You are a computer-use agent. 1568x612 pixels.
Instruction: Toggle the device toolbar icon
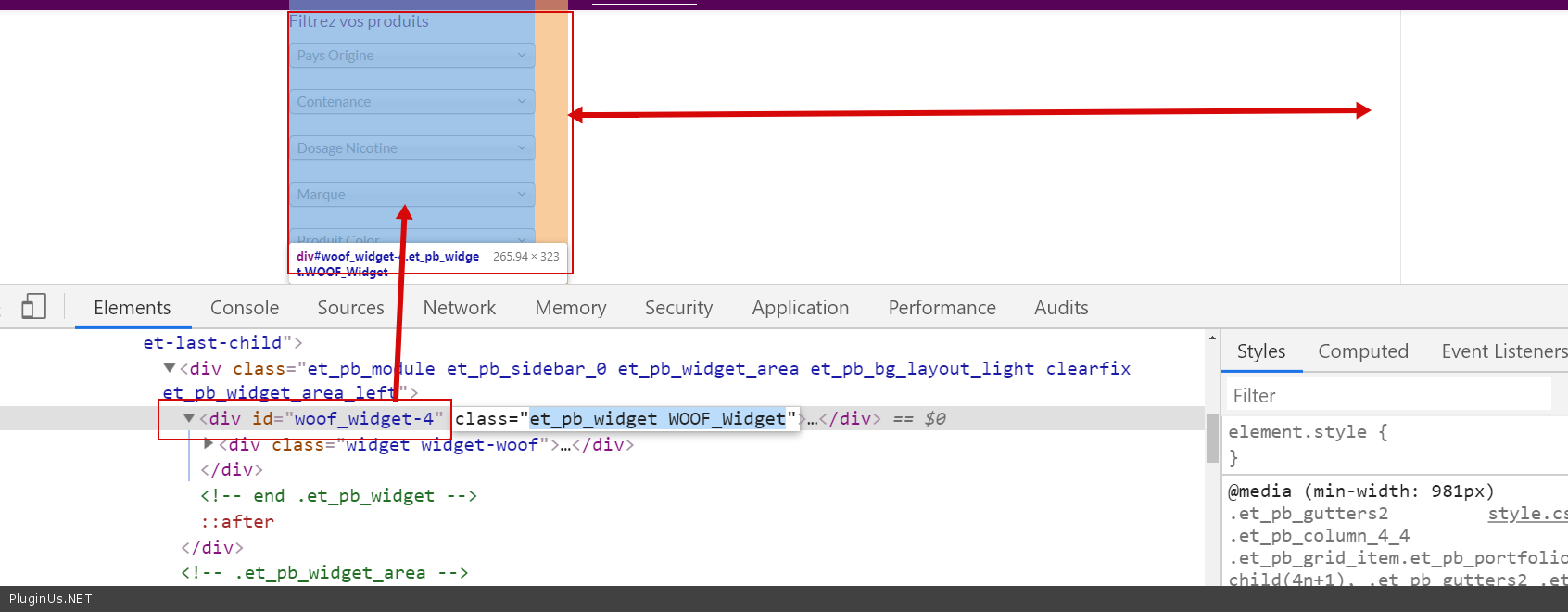click(x=33, y=307)
